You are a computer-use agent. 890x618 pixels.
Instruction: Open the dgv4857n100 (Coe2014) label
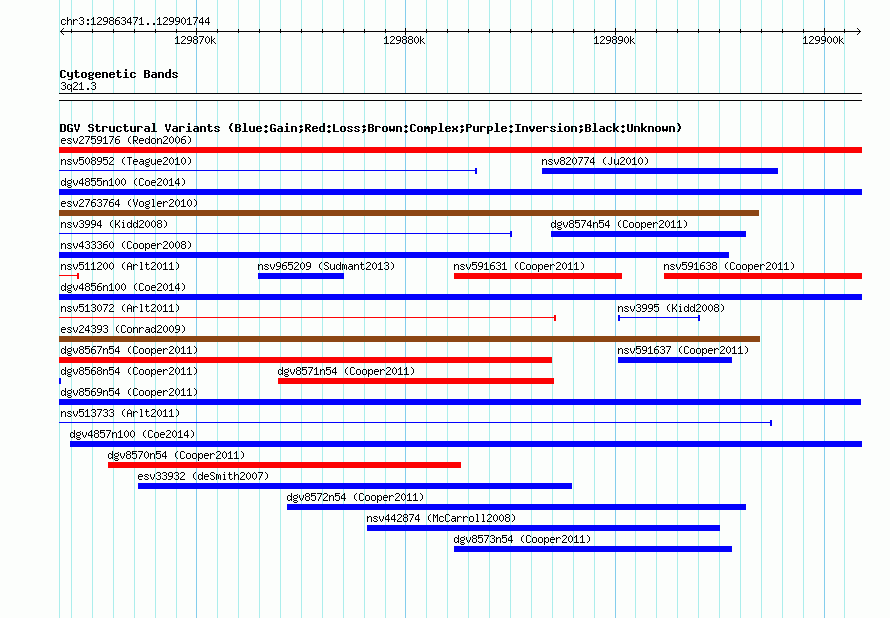coord(132,434)
